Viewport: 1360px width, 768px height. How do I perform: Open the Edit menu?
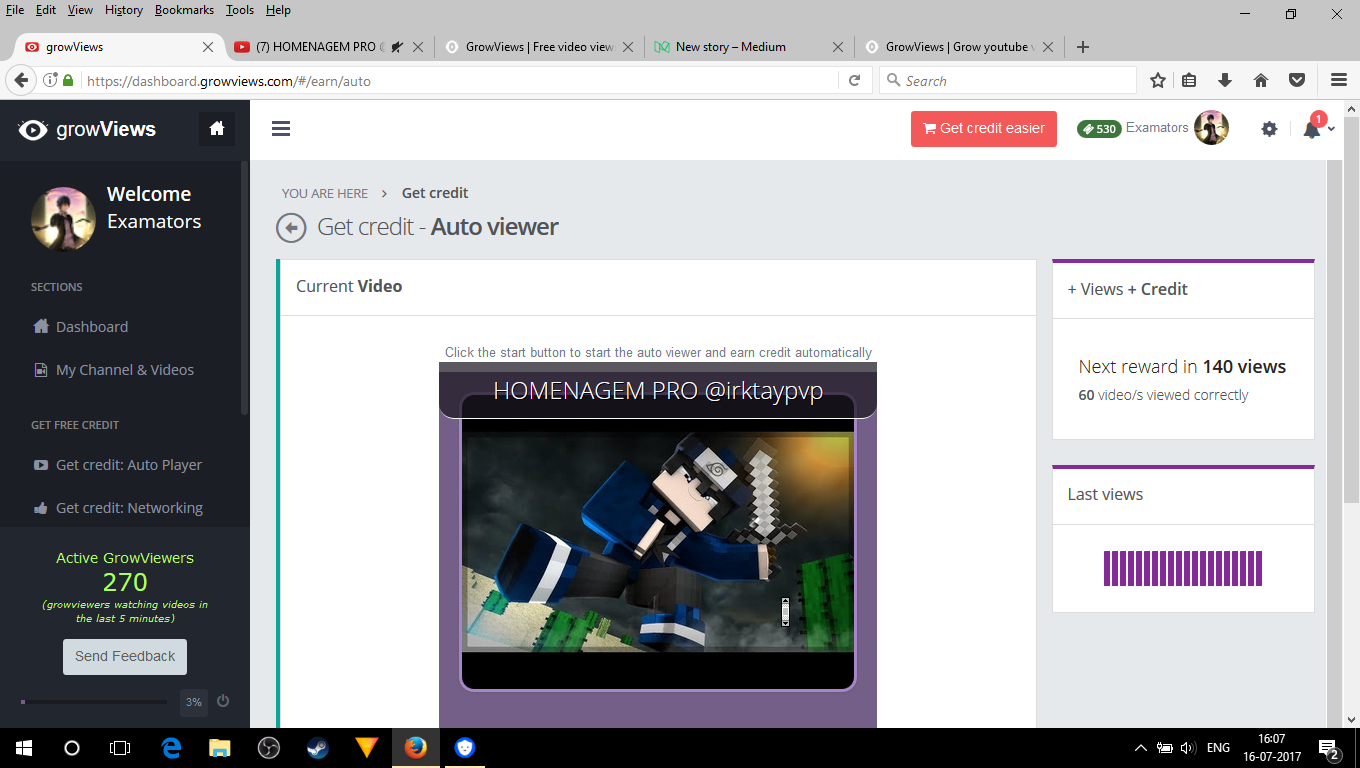tap(46, 10)
